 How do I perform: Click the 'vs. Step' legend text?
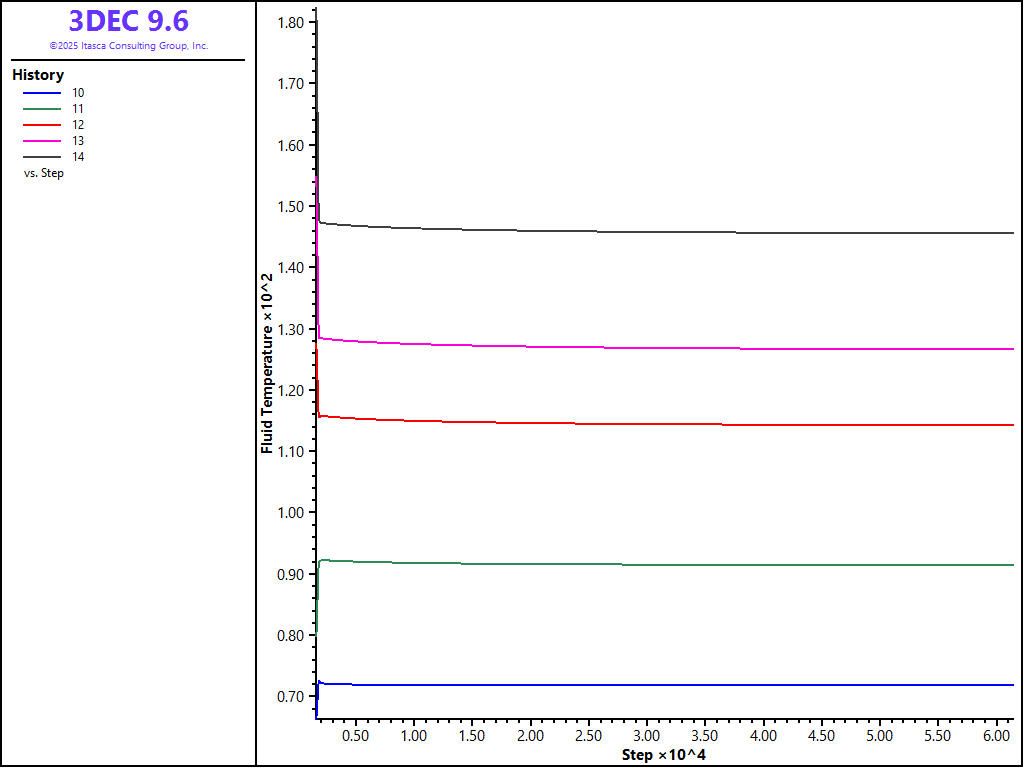point(44,173)
